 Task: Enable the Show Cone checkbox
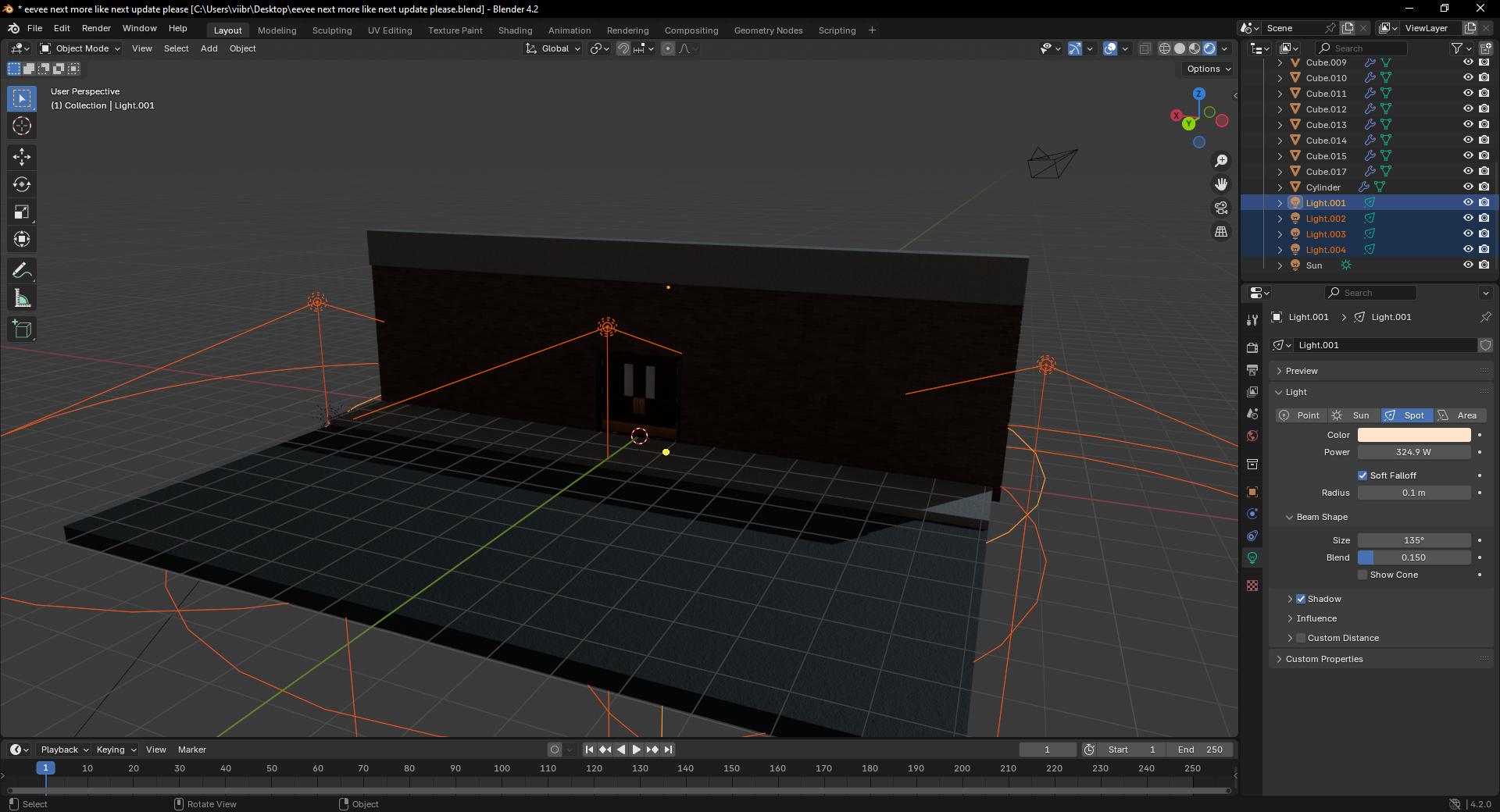pyautogui.click(x=1362, y=575)
